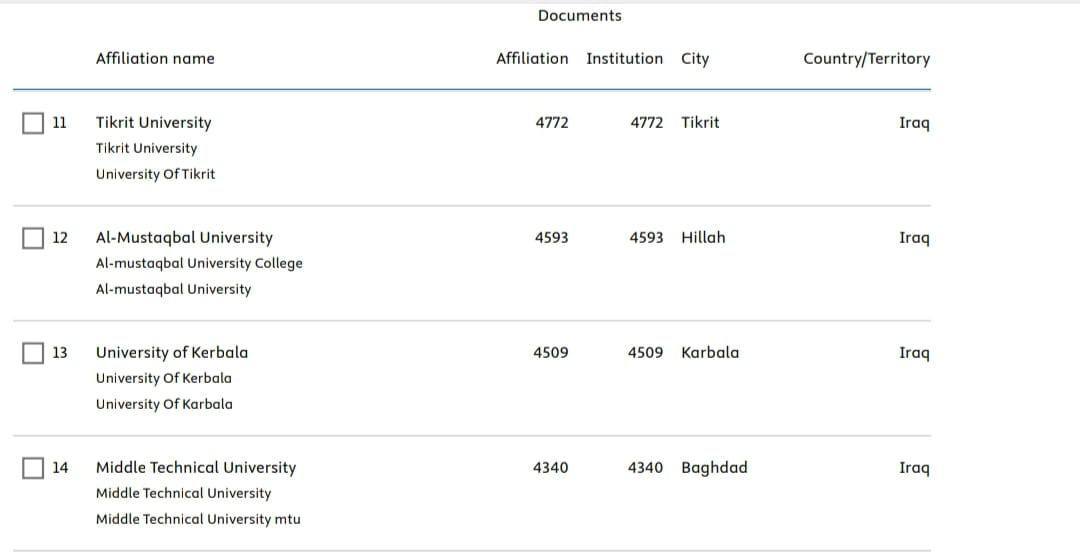Viewport: 1080px width, 552px height.
Task: Click Kerbala's affiliation document count 4509
Action: 551,353
